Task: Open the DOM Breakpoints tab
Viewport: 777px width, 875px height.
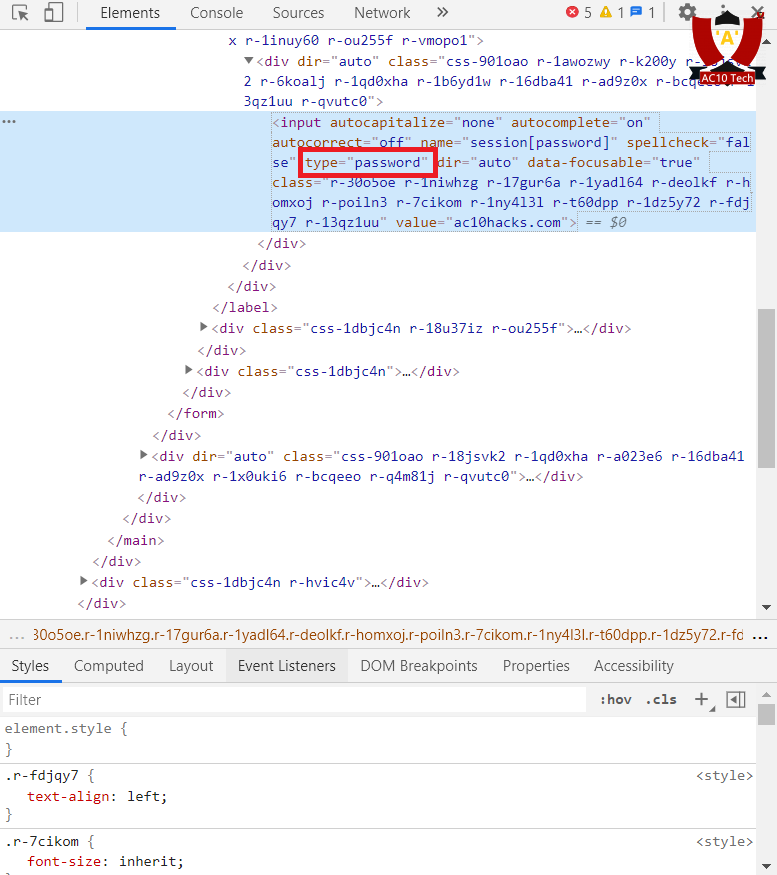Action: tap(419, 666)
